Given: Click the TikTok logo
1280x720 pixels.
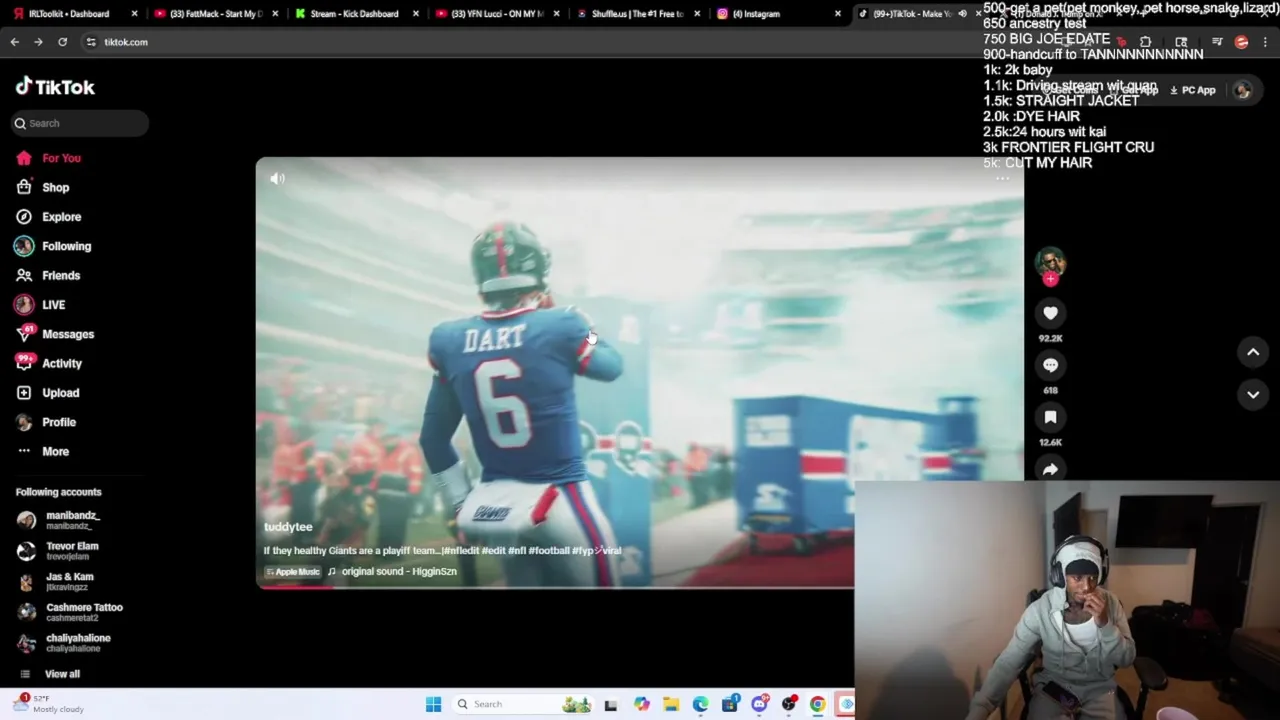Looking at the screenshot, I should click(55, 87).
